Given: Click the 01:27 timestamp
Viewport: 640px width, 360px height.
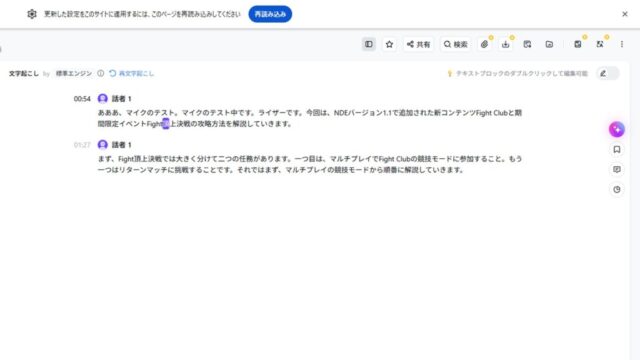Looking at the screenshot, I should pyautogui.click(x=82, y=145).
